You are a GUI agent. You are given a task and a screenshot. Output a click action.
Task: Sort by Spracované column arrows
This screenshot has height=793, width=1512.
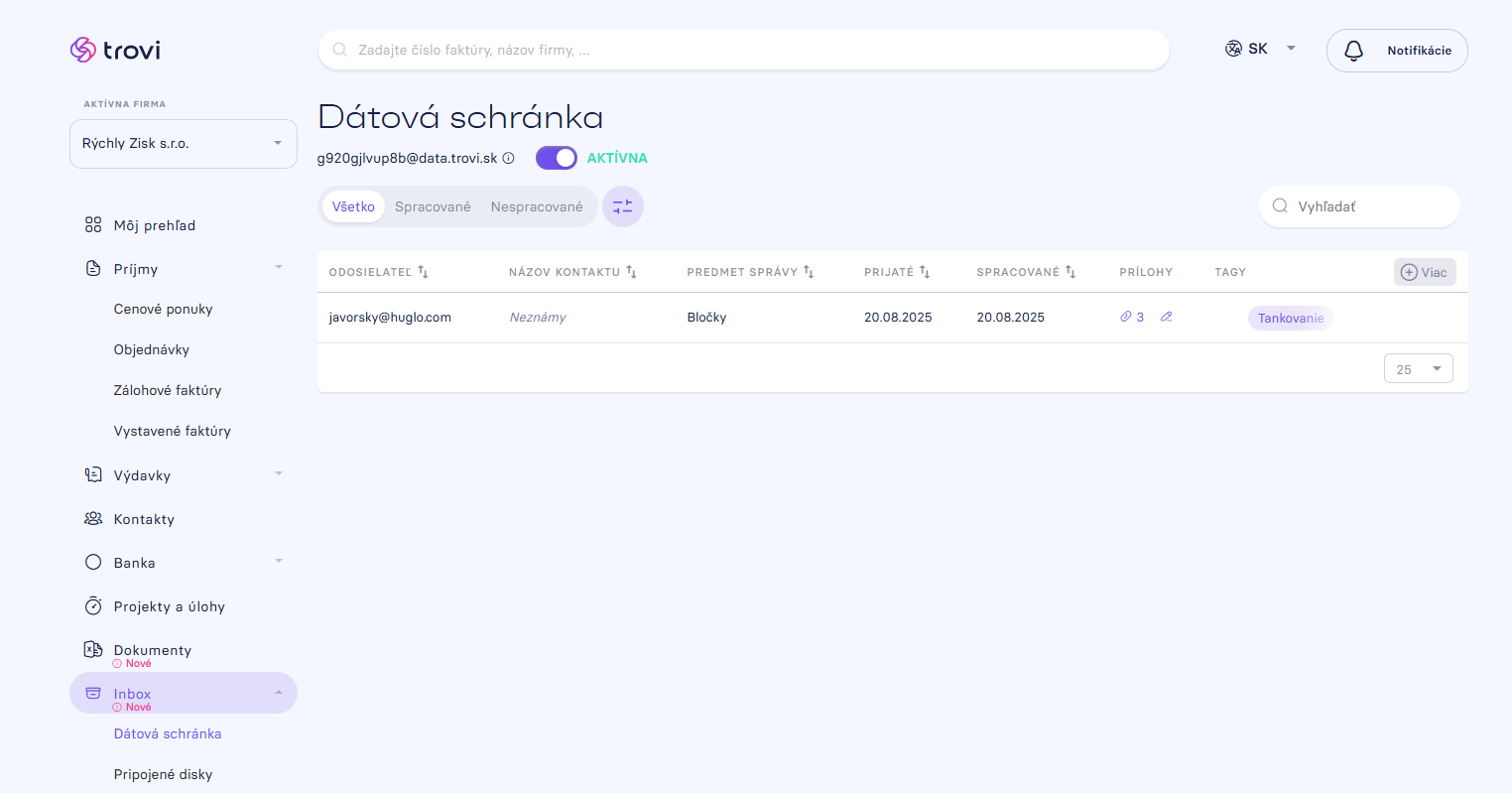point(1071,272)
